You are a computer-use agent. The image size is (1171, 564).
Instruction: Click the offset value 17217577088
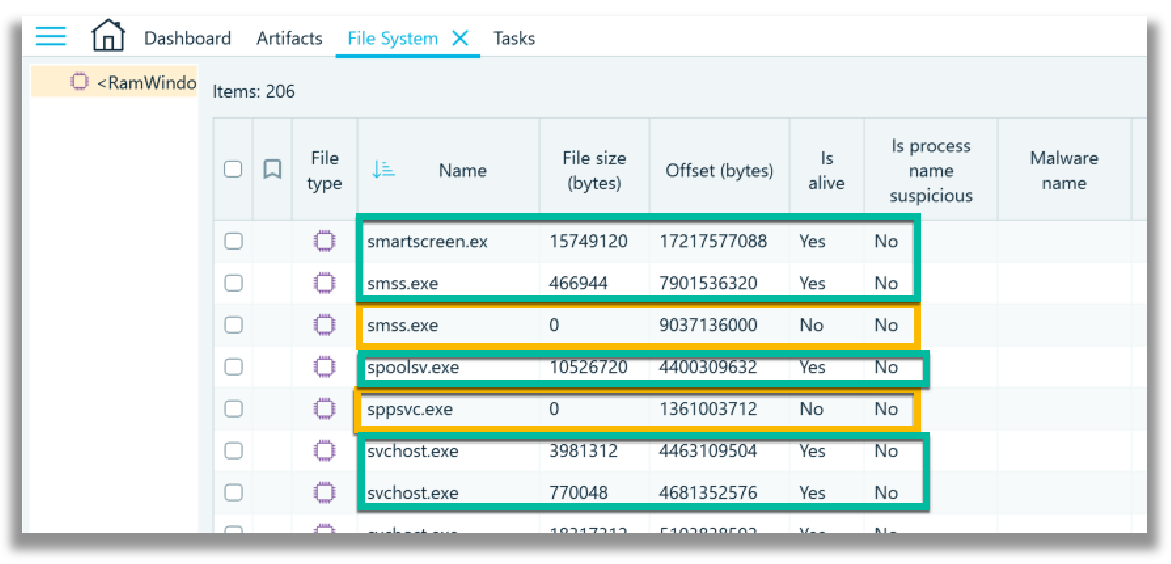click(x=713, y=241)
